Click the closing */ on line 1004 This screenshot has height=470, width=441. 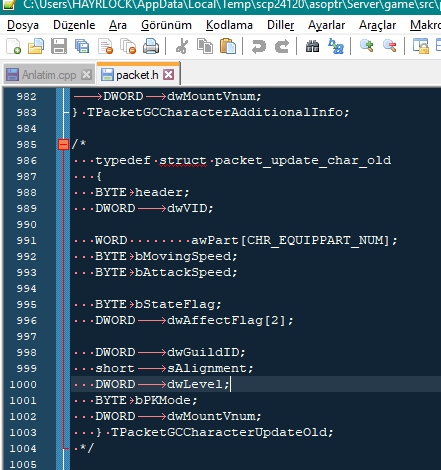[x=87, y=448]
